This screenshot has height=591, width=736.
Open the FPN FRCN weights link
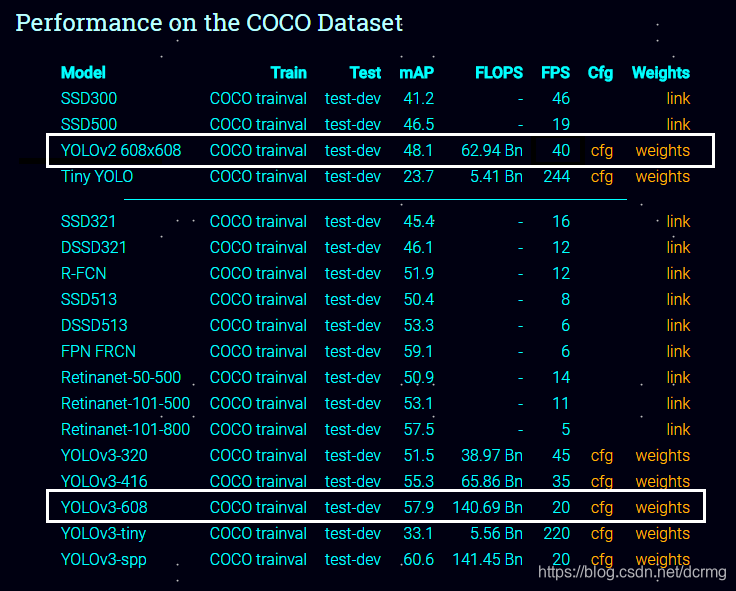click(678, 352)
